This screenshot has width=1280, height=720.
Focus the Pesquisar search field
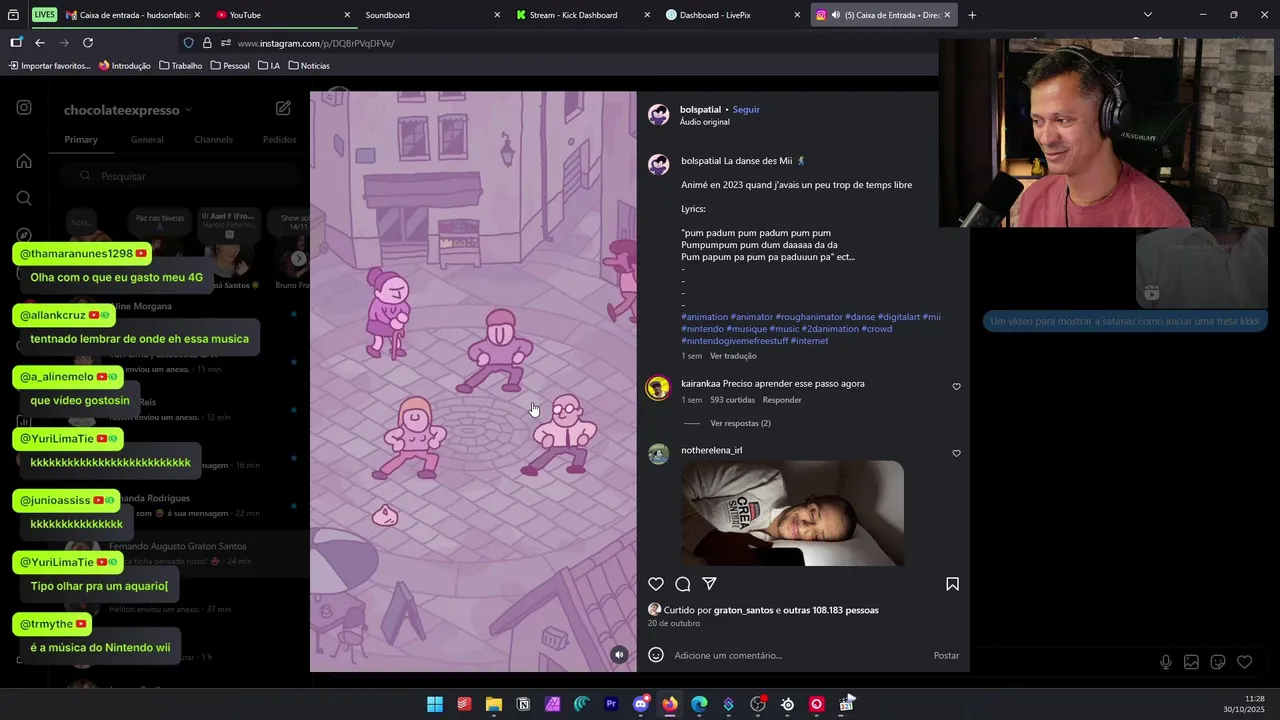tap(178, 176)
